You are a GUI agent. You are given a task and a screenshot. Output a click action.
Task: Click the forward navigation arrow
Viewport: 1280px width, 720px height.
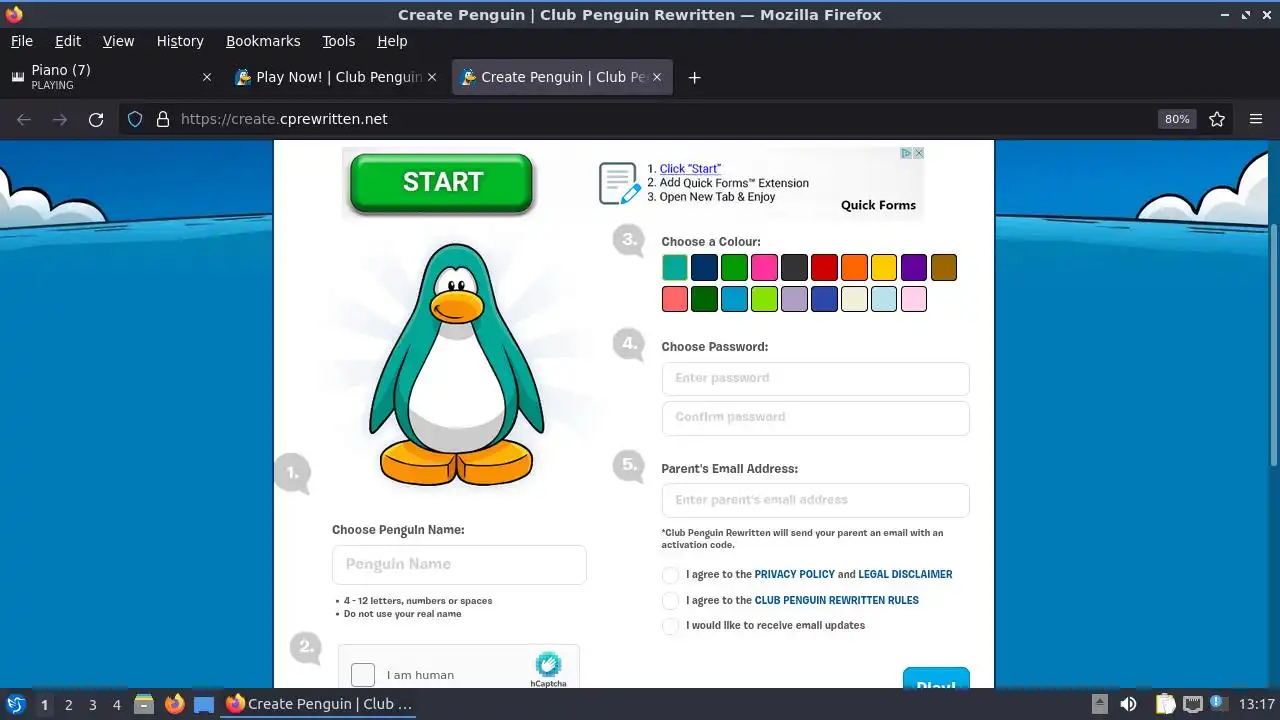coord(60,119)
